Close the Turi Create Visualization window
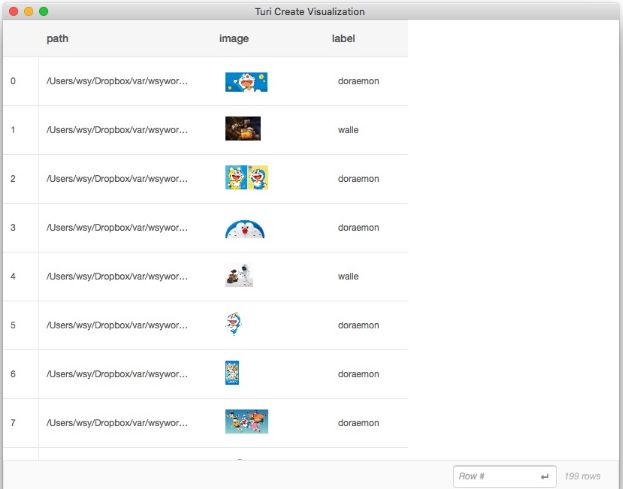The image size is (623, 489). pos(14,12)
